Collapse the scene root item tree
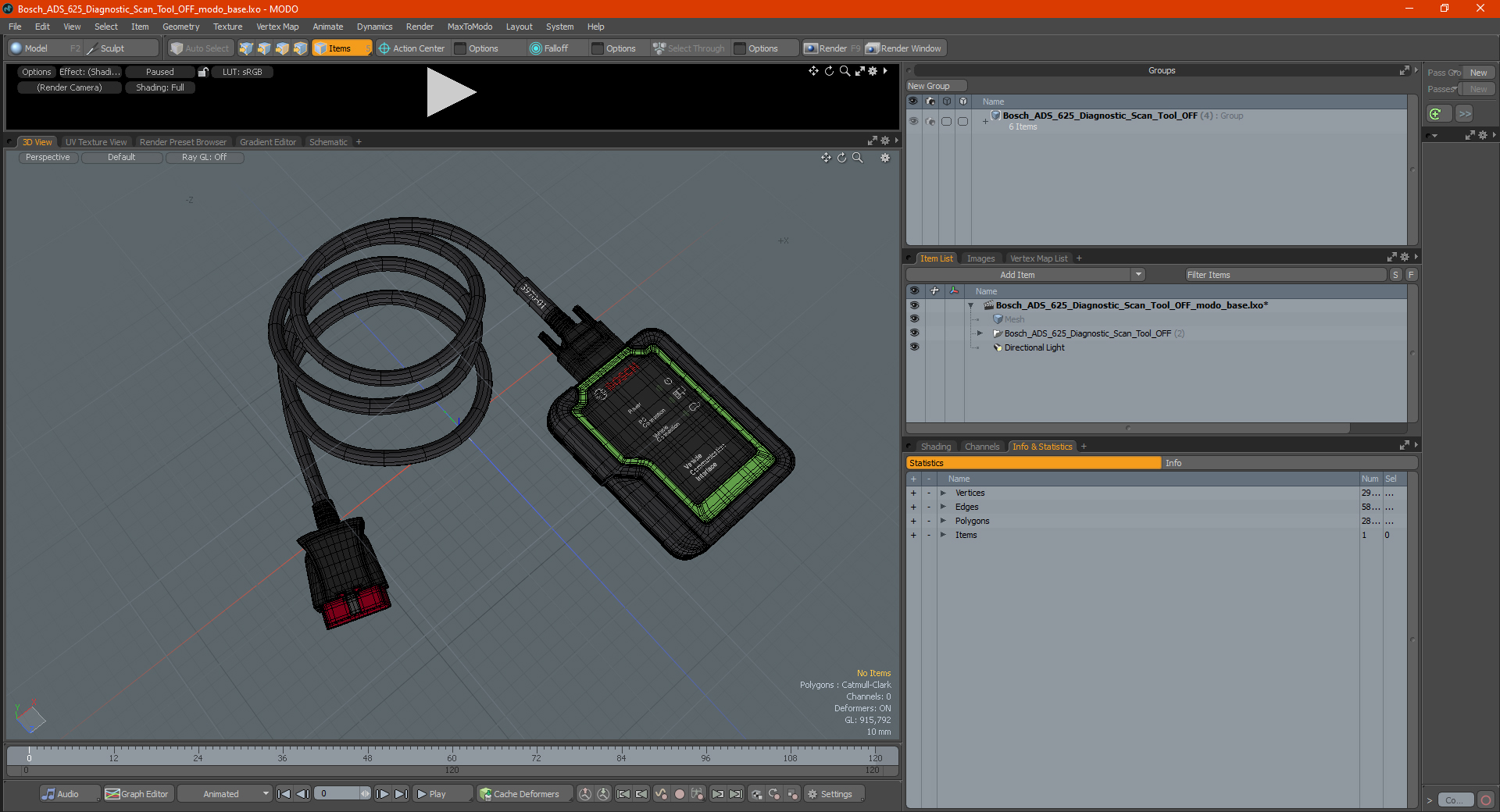The width and height of the screenshot is (1500, 812). [x=971, y=305]
